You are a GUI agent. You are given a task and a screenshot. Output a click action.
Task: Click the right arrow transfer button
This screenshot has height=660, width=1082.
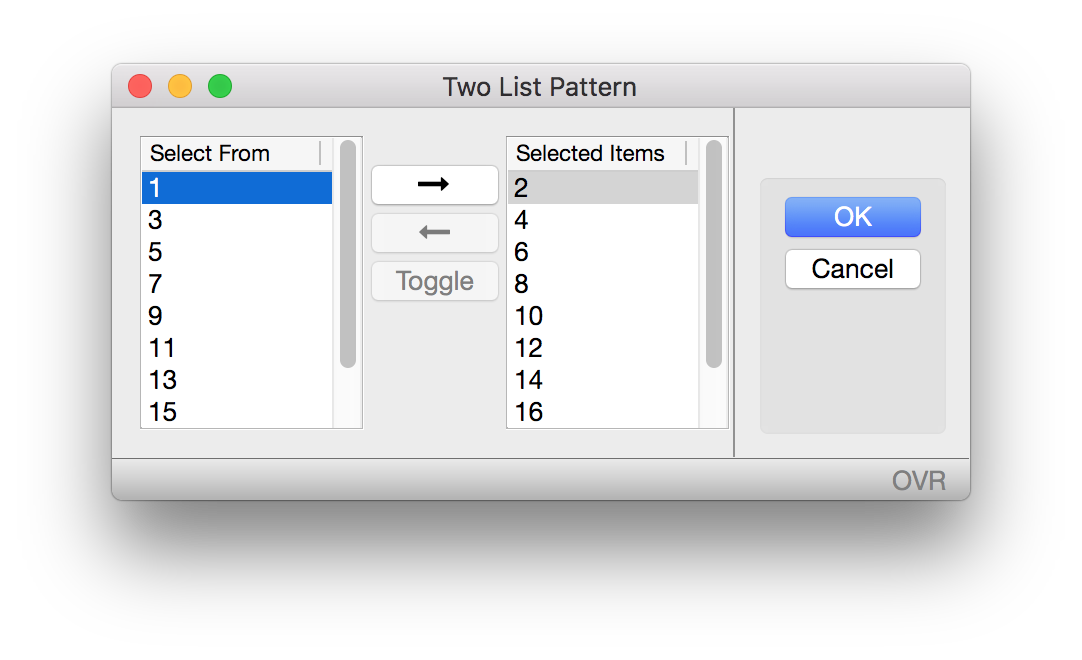(x=434, y=185)
